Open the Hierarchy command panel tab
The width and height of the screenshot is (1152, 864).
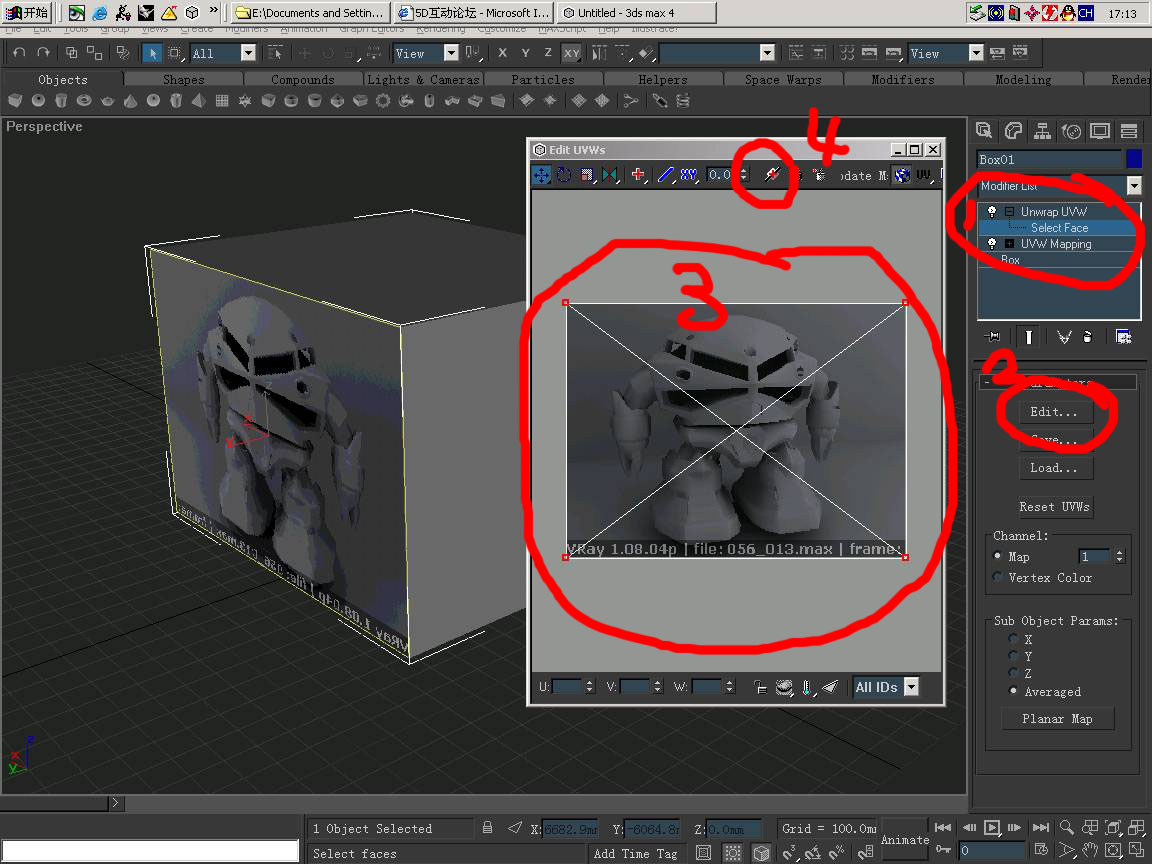coord(1042,131)
